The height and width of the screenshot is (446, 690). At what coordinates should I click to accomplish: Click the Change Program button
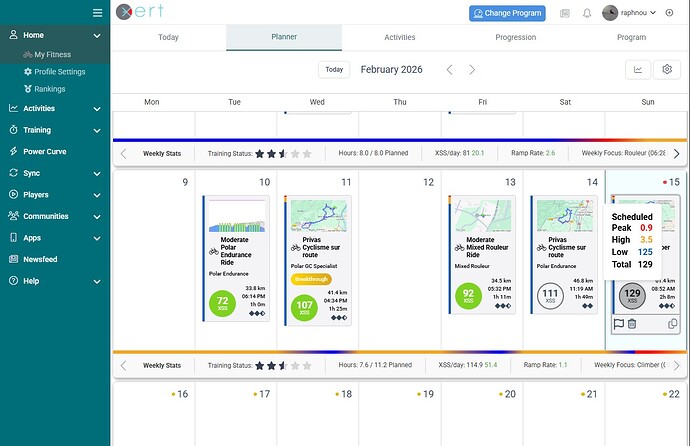[507, 13]
